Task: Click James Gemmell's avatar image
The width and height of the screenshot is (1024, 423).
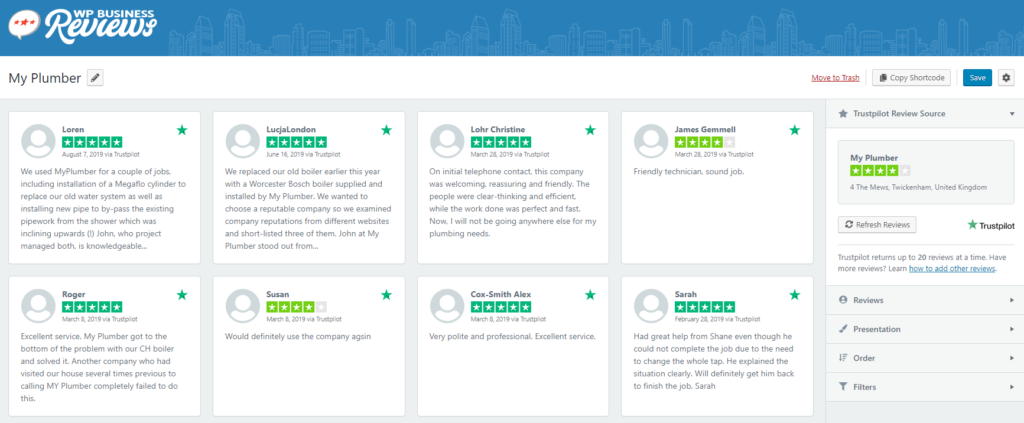Action: pos(651,141)
